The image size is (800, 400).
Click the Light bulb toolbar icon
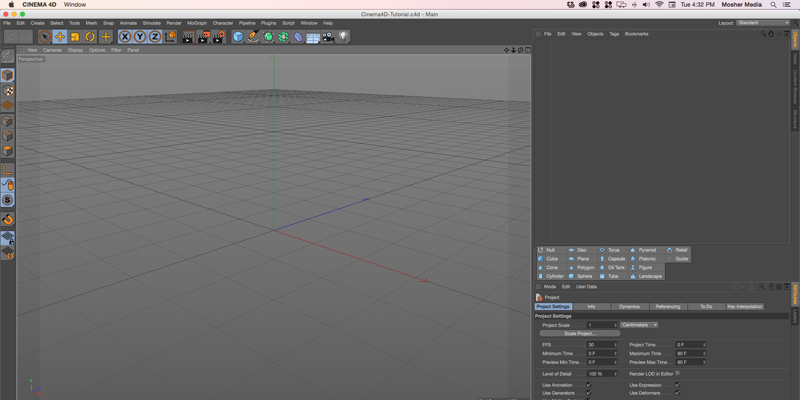343,37
